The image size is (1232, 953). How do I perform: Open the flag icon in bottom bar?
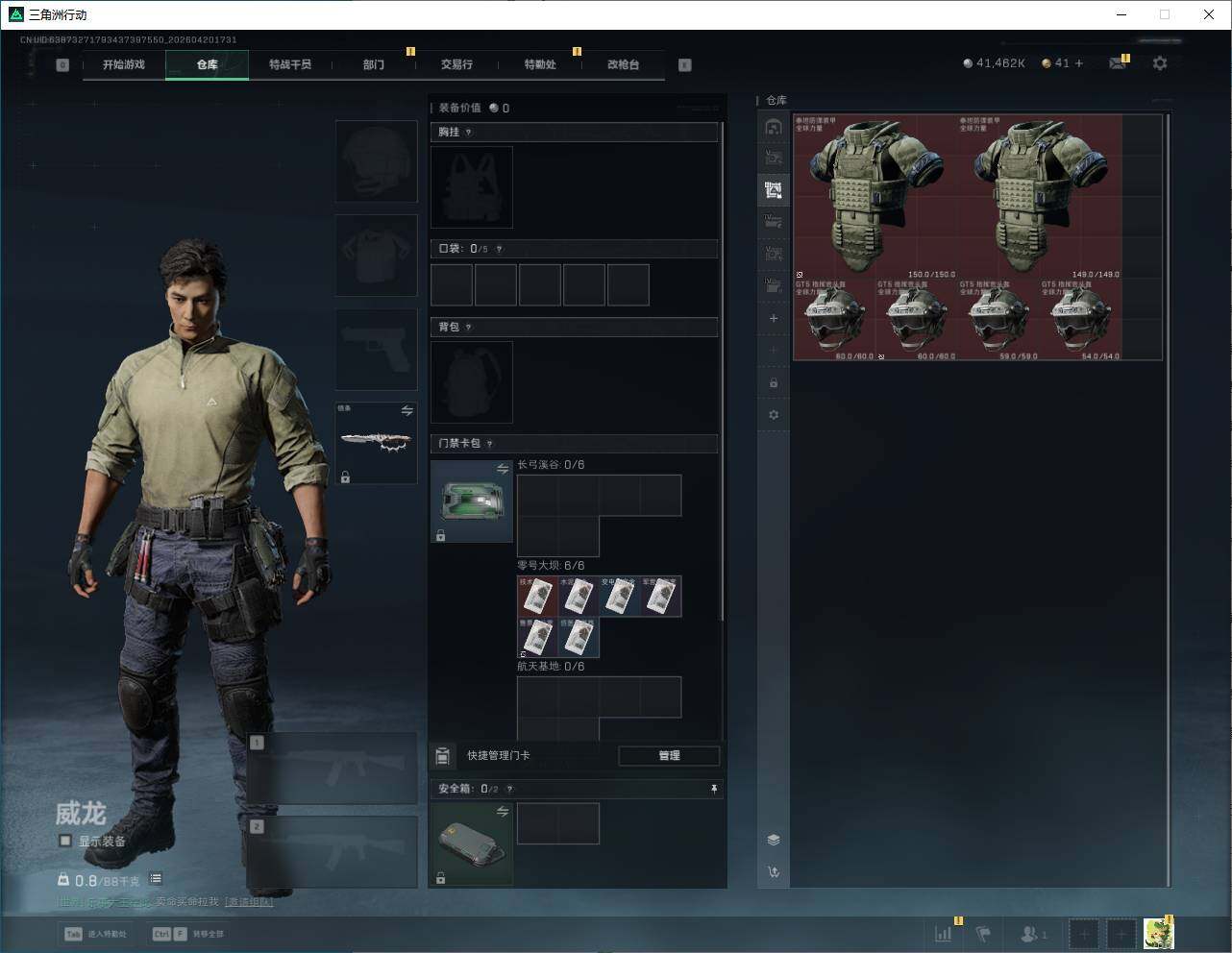983,933
